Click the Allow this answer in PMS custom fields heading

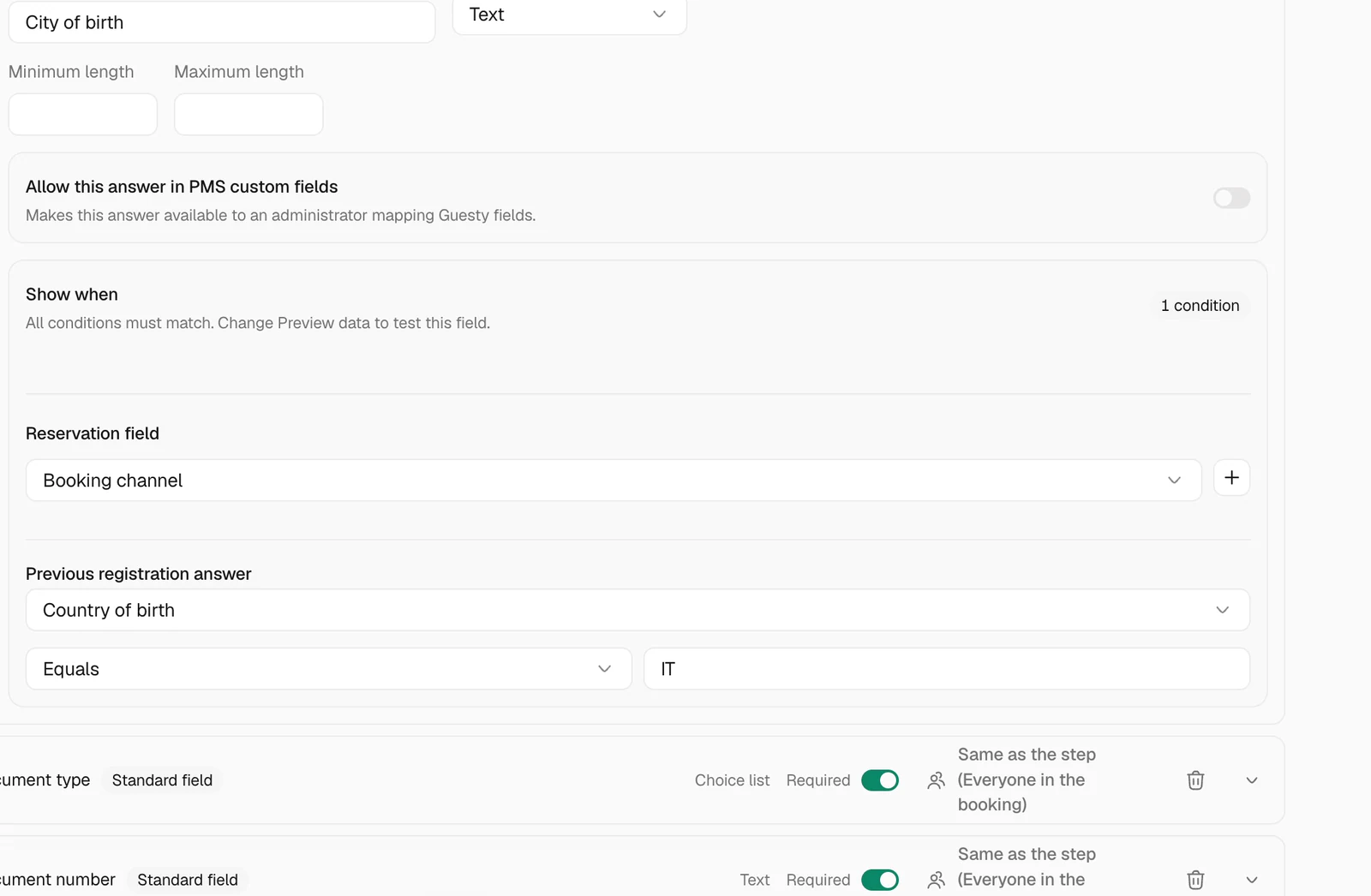pos(182,187)
